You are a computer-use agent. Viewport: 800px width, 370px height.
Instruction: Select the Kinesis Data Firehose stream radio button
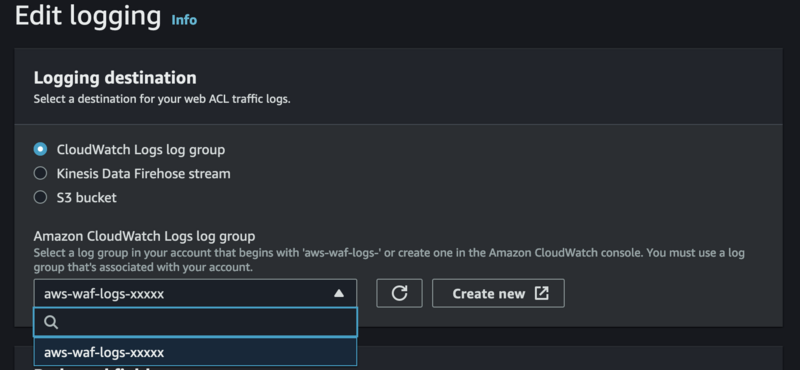tap(40, 174)
